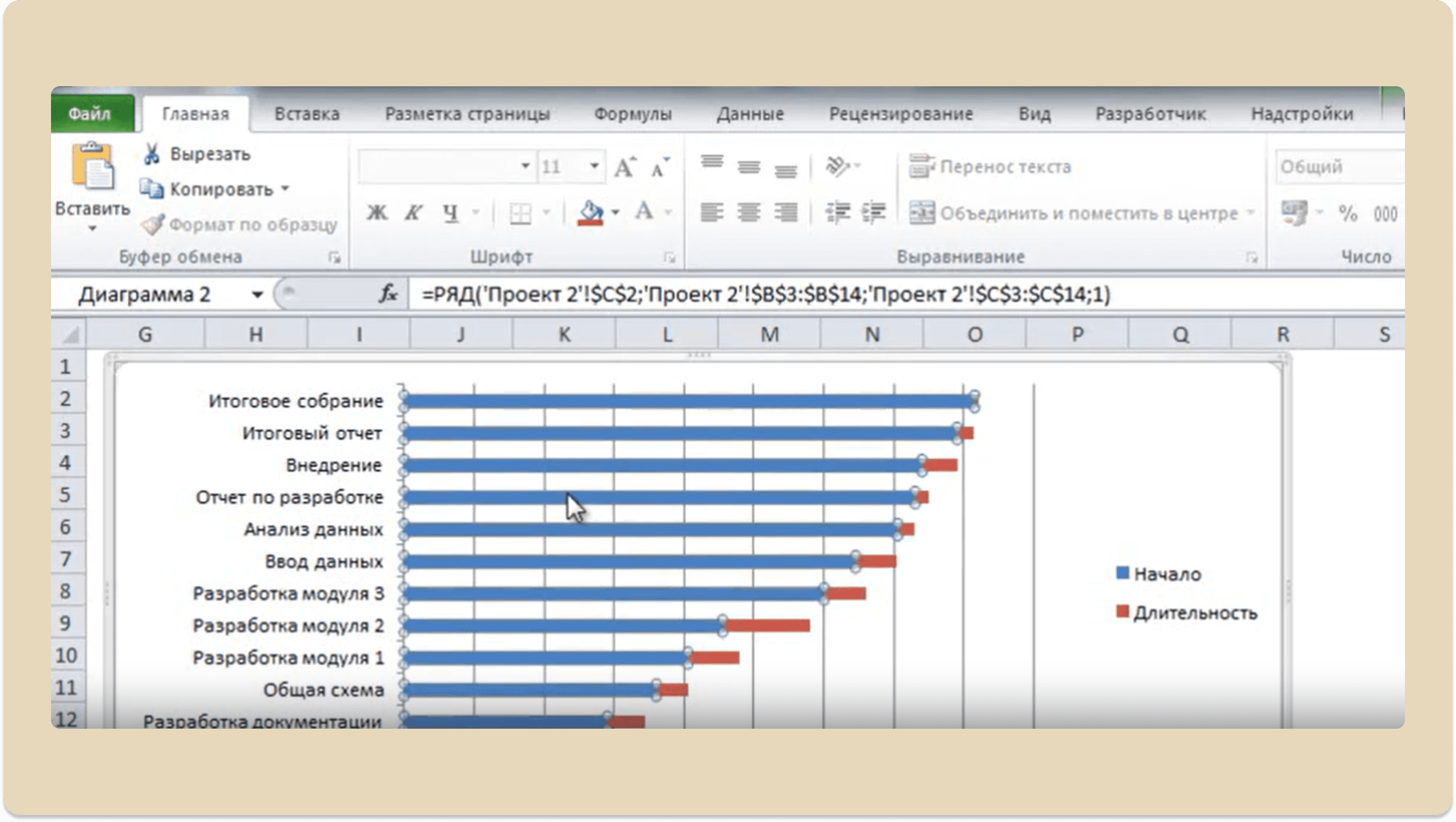Click the Cut scissors icon
The image size is (1456, 822).
pos(151,154)
